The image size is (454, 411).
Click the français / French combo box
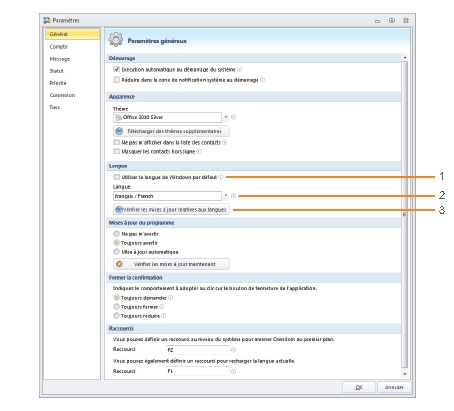[x=167, y=196]
